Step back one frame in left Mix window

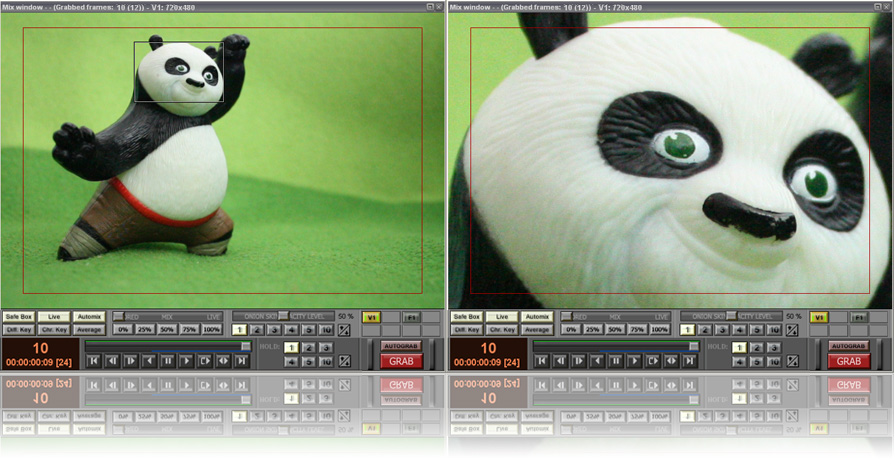point(112,361)
